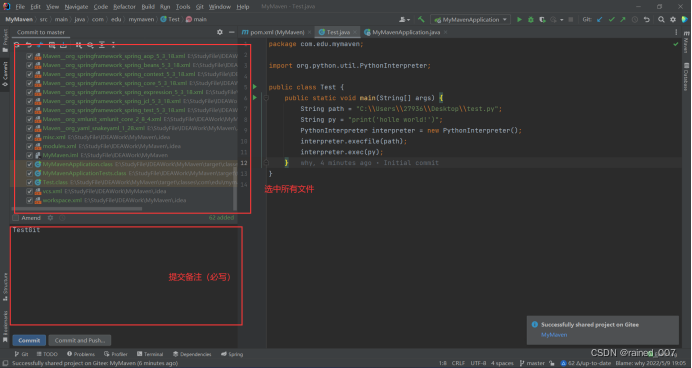The height and width of the screenshot is (368, 692).
Task: Collapse the main method fold marker
Action: tap(266, 98)
